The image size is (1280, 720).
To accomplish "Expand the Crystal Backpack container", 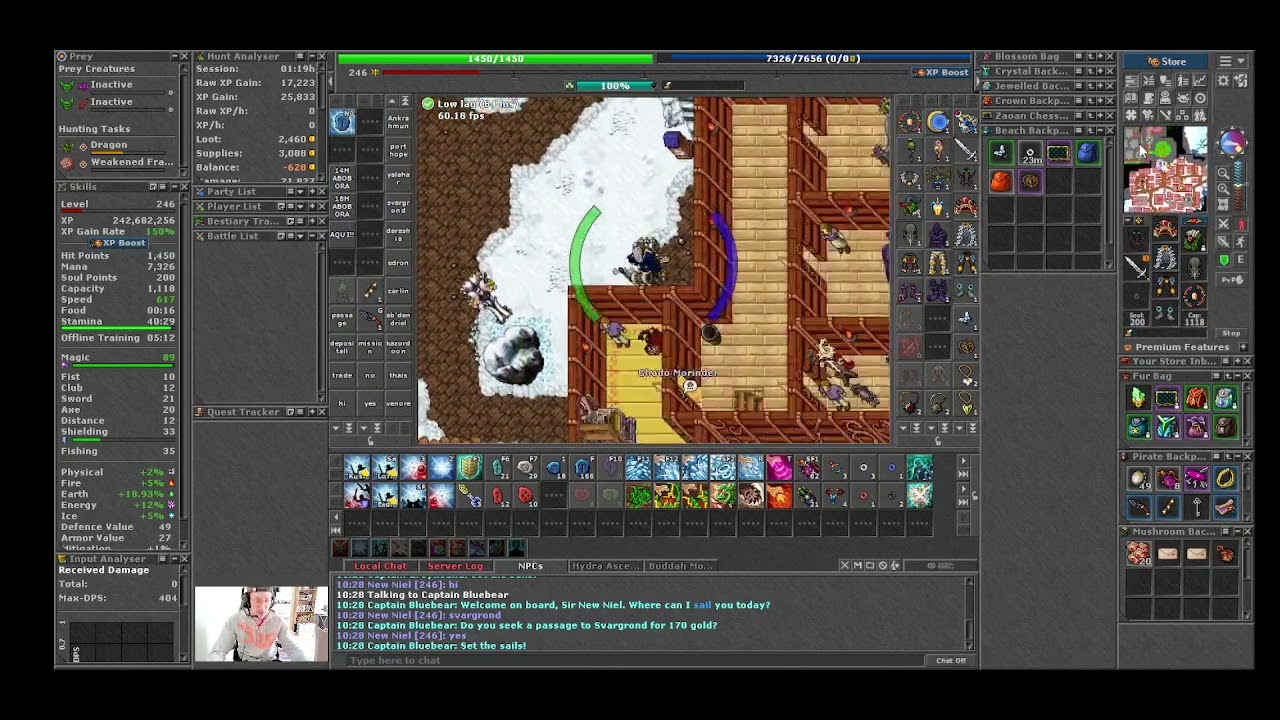I will [x=1100, y=71].
